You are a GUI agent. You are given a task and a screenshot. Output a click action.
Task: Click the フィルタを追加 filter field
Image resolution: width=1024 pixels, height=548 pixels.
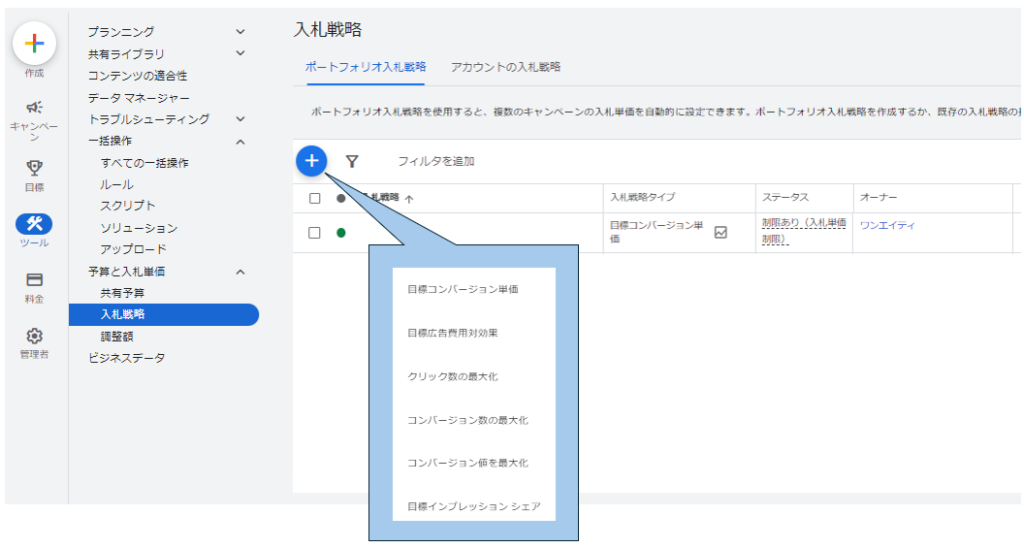point(436,161)
